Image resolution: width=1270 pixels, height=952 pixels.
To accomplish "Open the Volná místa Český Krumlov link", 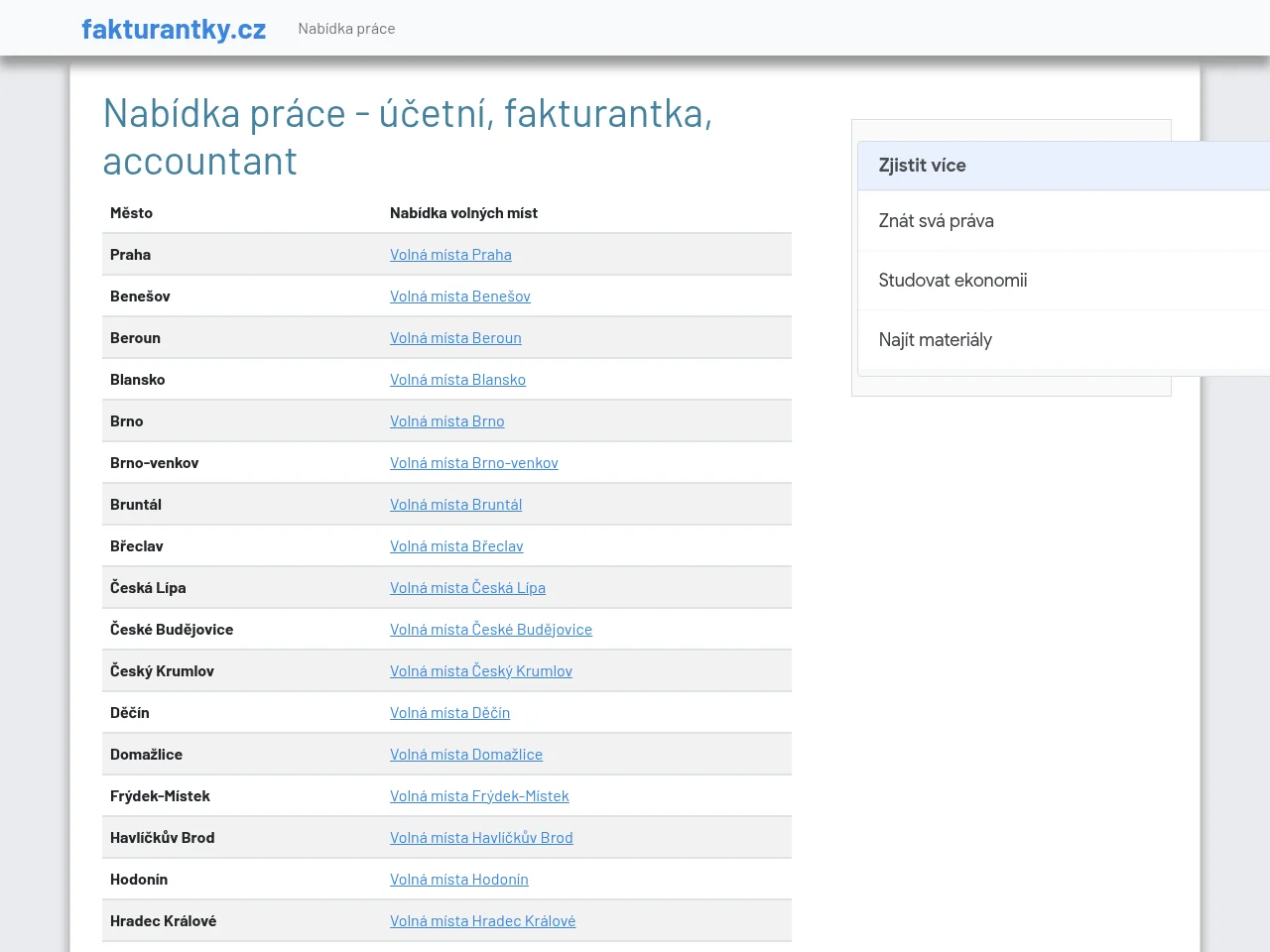I will pyautogui.click(x=481, y=671).
